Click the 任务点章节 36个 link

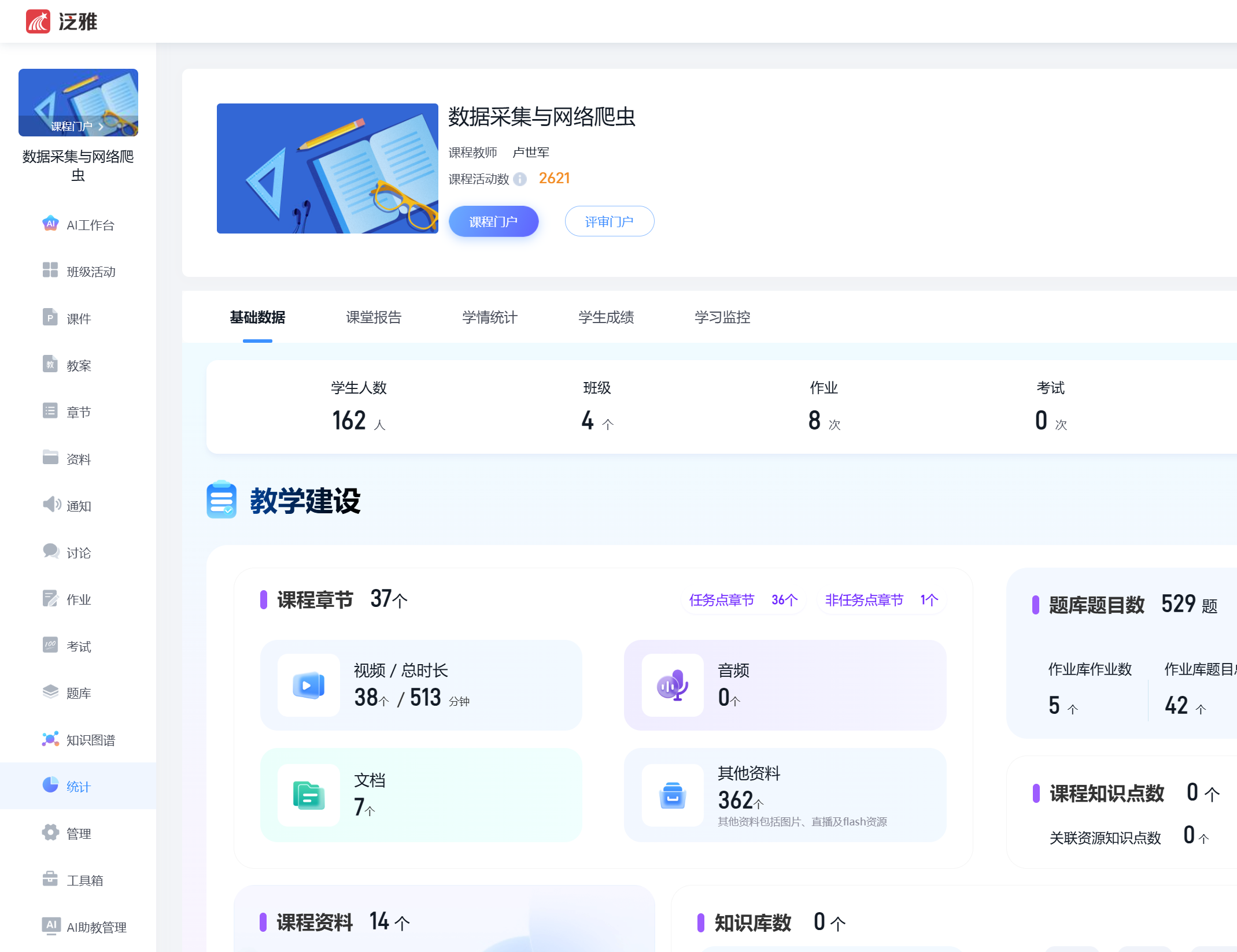pos(743,600)
